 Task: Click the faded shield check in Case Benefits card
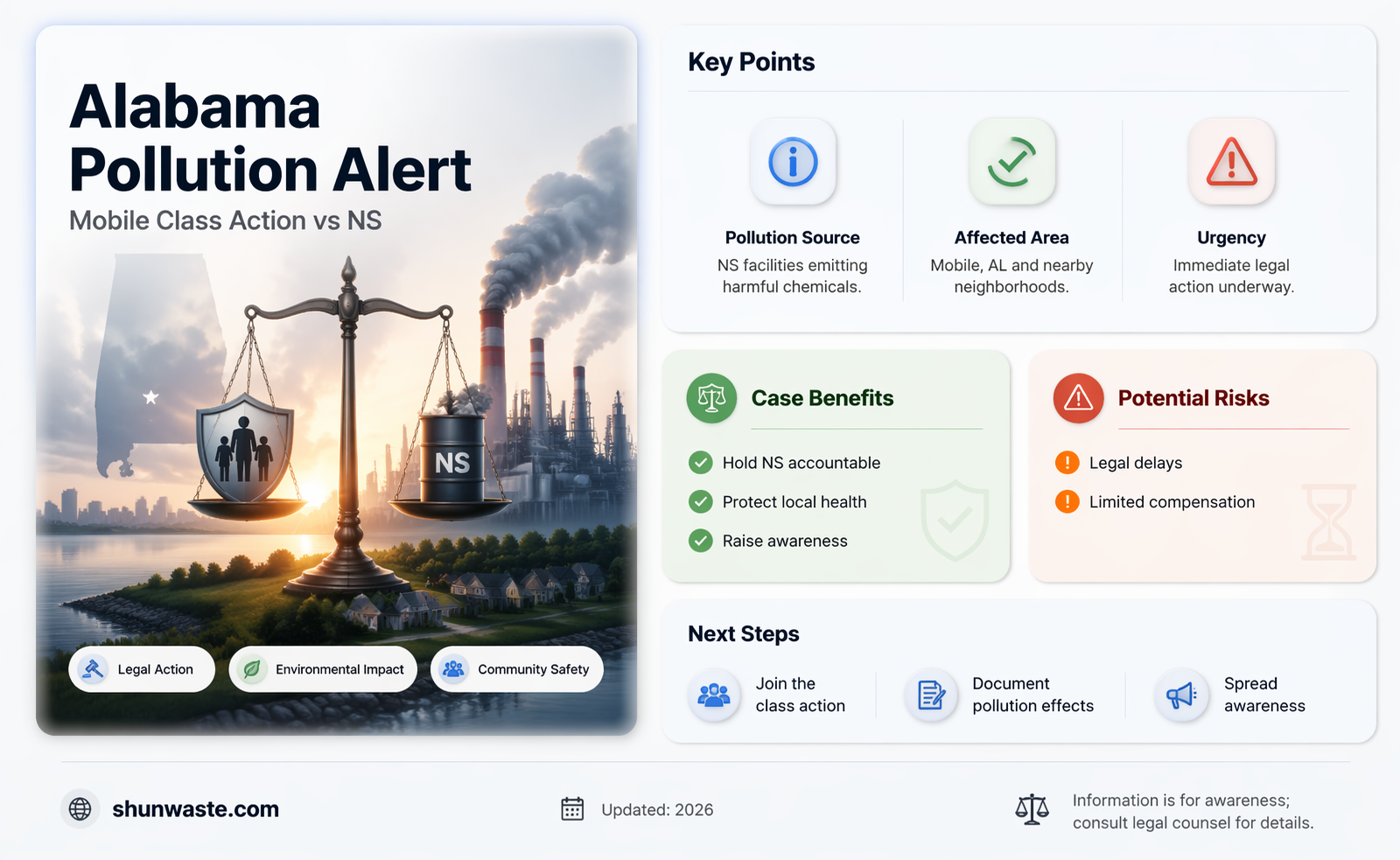click(x=955, y=521)
